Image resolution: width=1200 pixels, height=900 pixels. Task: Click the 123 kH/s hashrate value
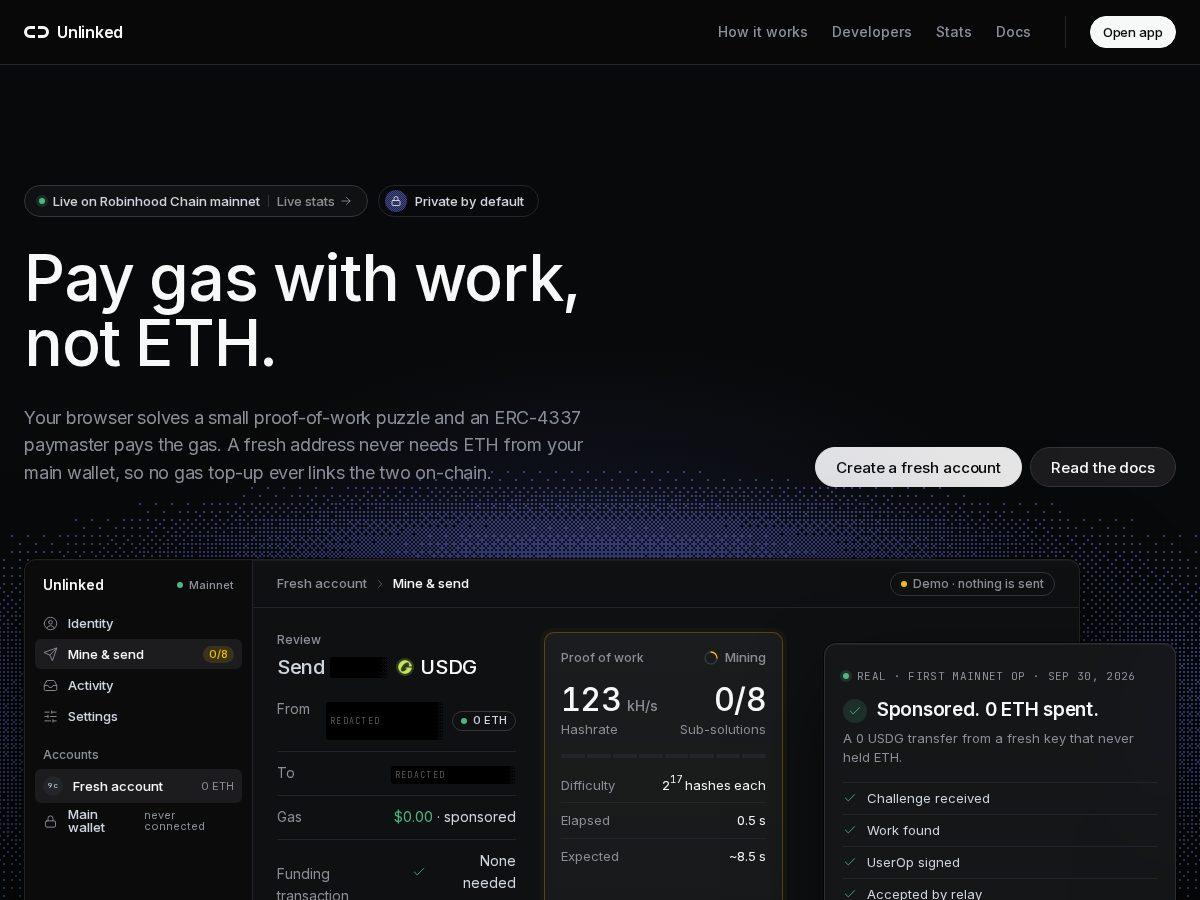(609, 700)
